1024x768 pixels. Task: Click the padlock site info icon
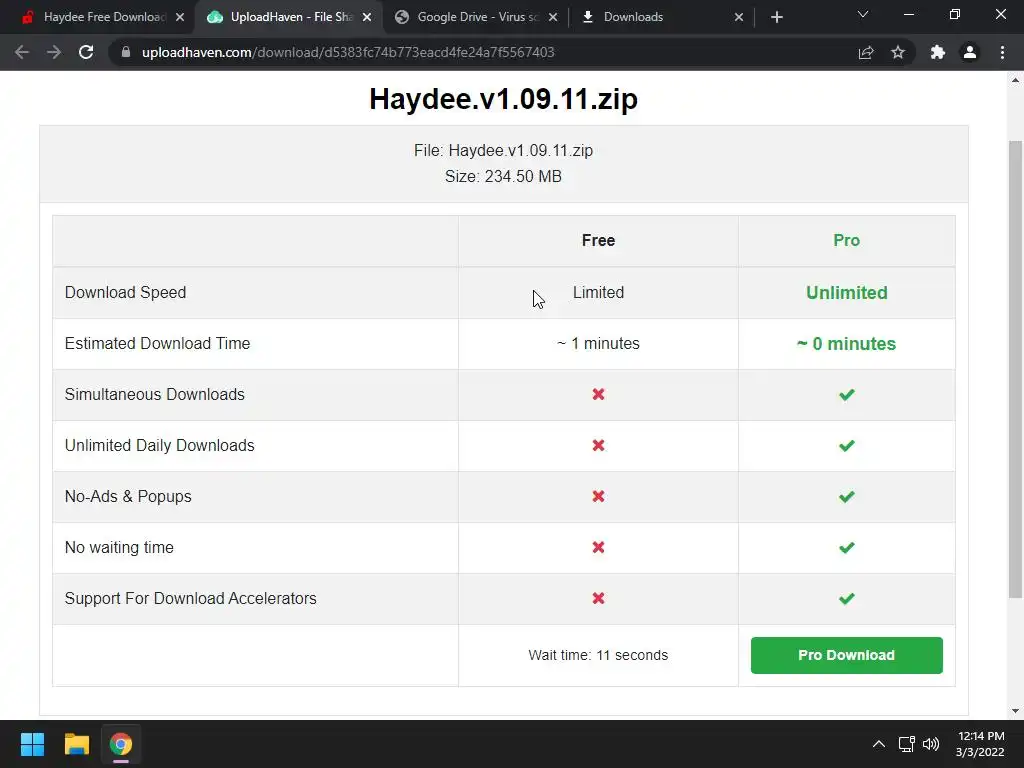(126, 52)
